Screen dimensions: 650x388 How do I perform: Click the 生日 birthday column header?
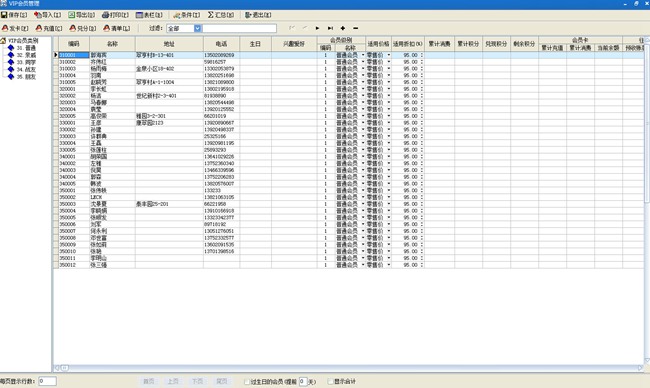[x=255, y=44]
